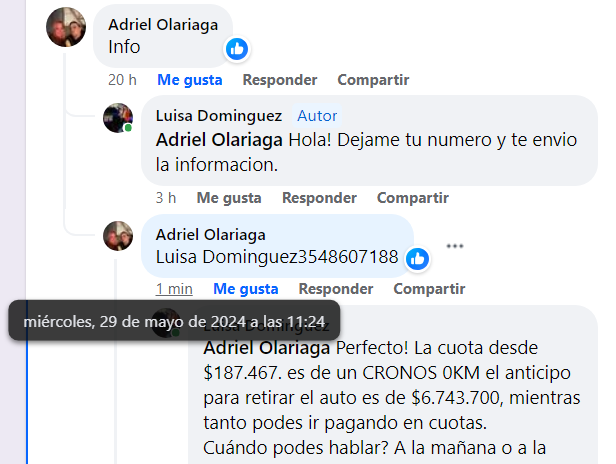Open Luisa Dominguez's name link next to Autor badge
Viewport: 616px width, 464px height.
pyautogui.click(x=219, y=116)
